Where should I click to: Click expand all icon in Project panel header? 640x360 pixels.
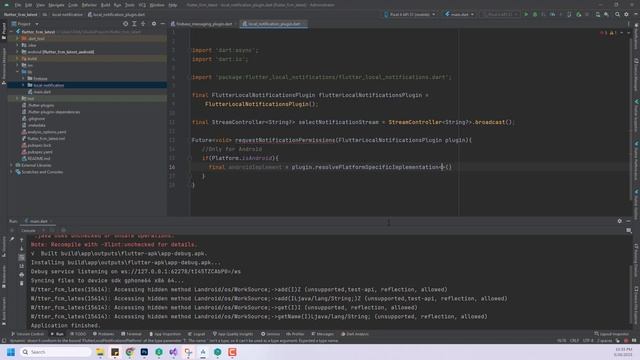tap(134, 24)
